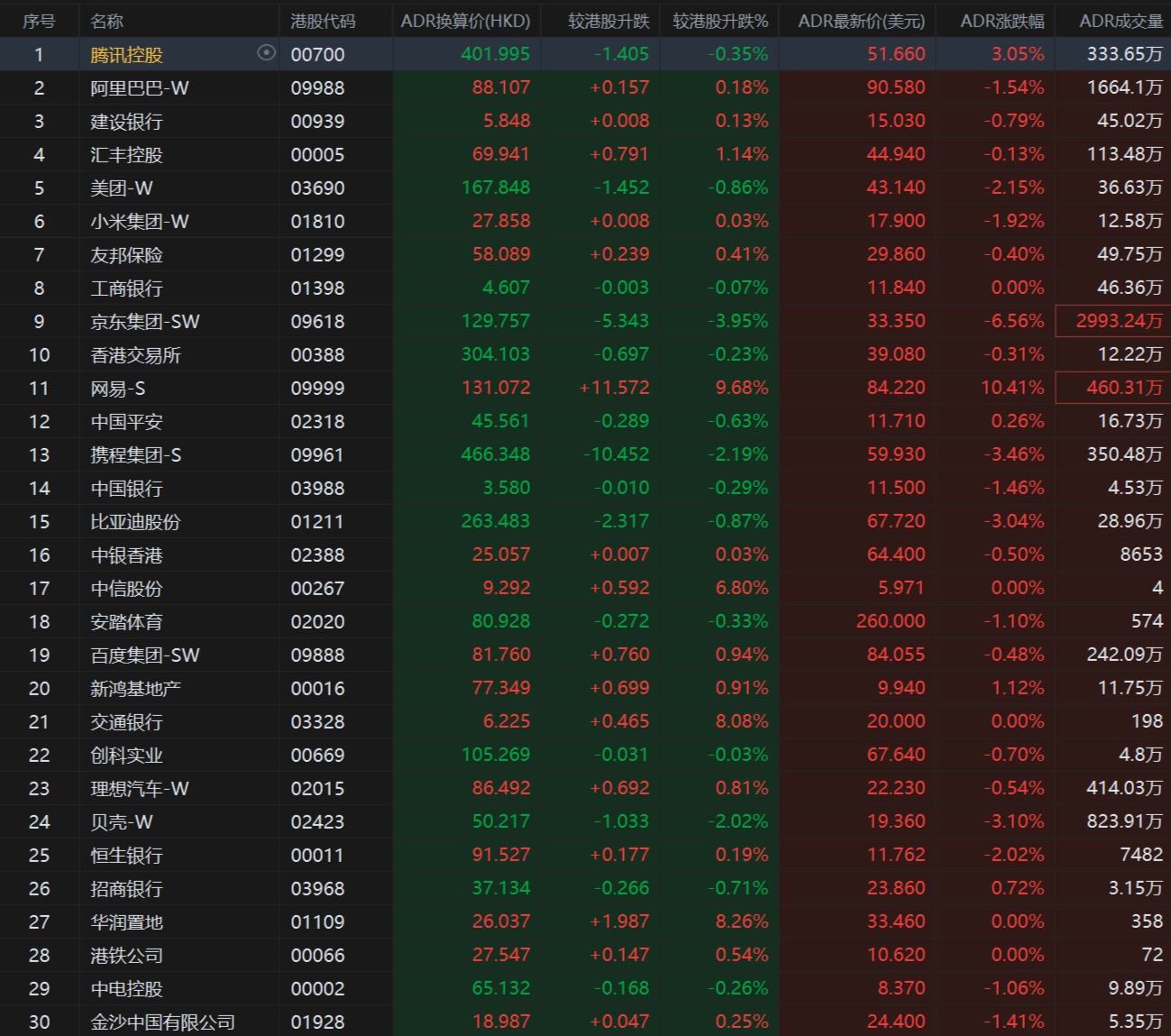
Task: Select ADR converted price 466.348
Action: tap(495, 454)
